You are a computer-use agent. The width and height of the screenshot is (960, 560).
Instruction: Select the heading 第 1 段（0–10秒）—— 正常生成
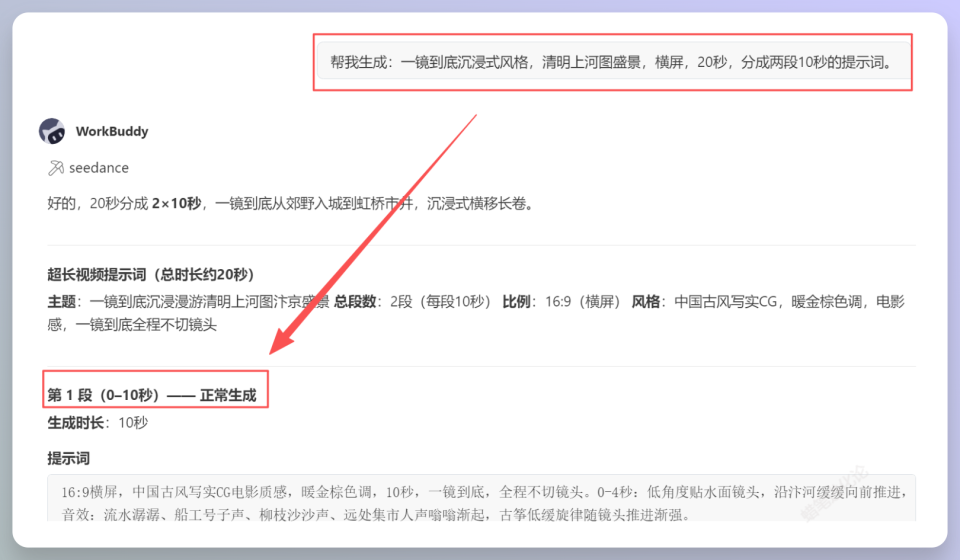click(152, 395)
